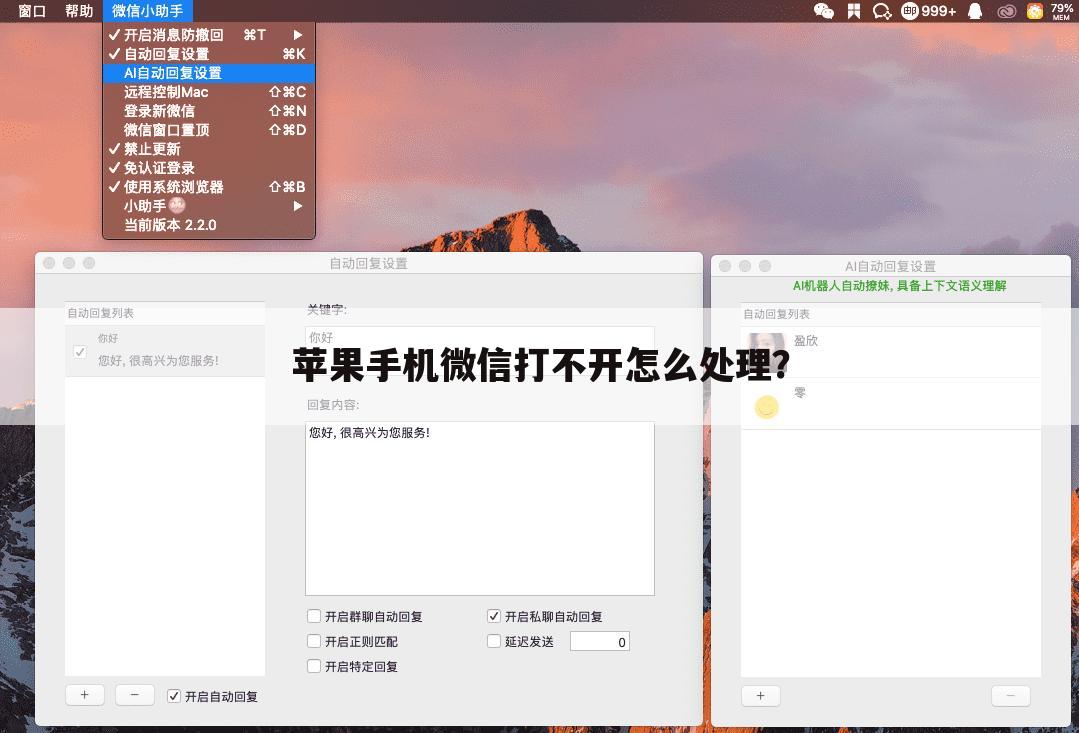Open the Creative Cloud menu bar icon
1079x733 pixels.
click(1007, 11)
